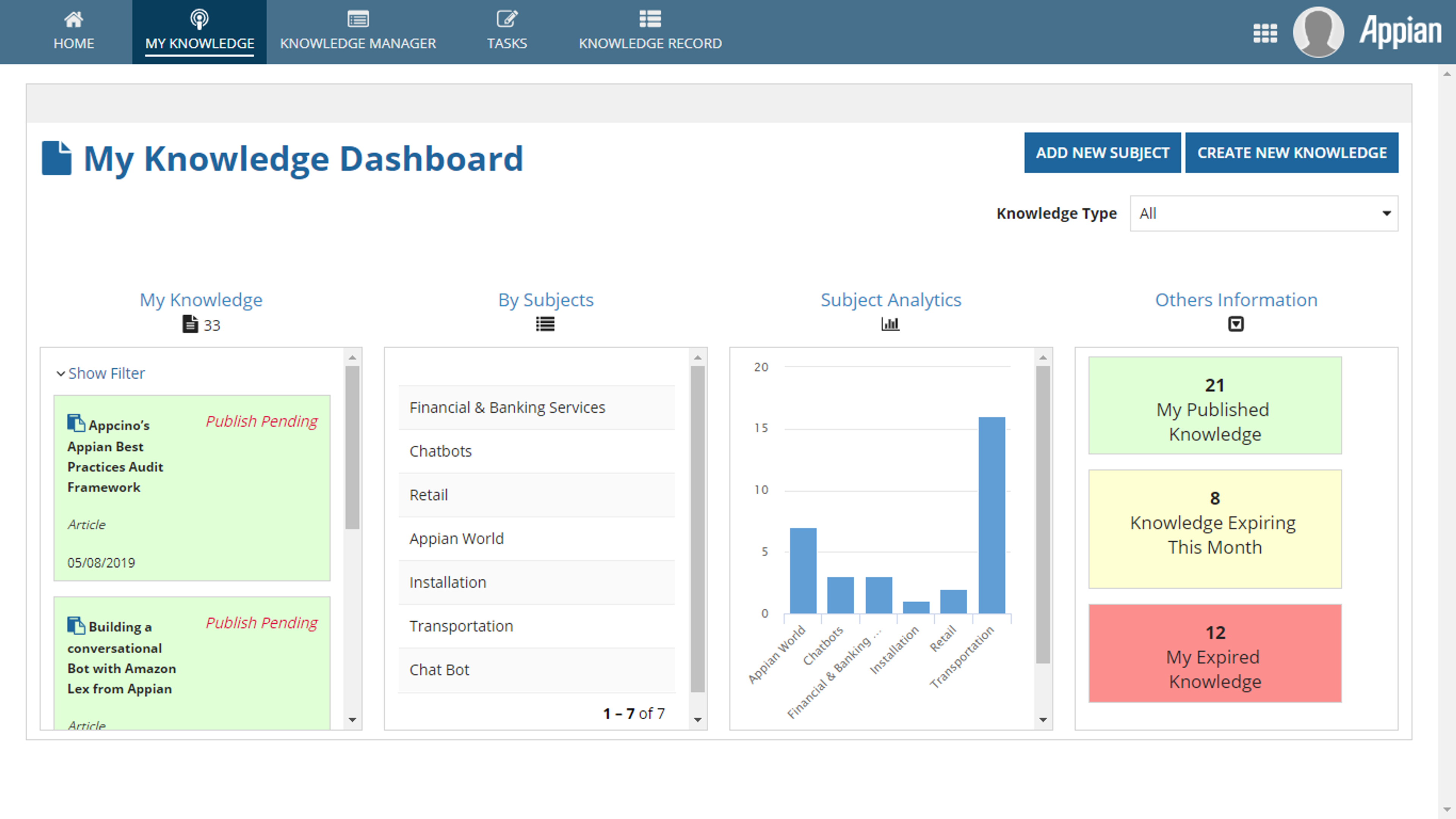The image size is (1456, 819).
Task: Select the Transportation subject row
Action: [x=537, y=626]
